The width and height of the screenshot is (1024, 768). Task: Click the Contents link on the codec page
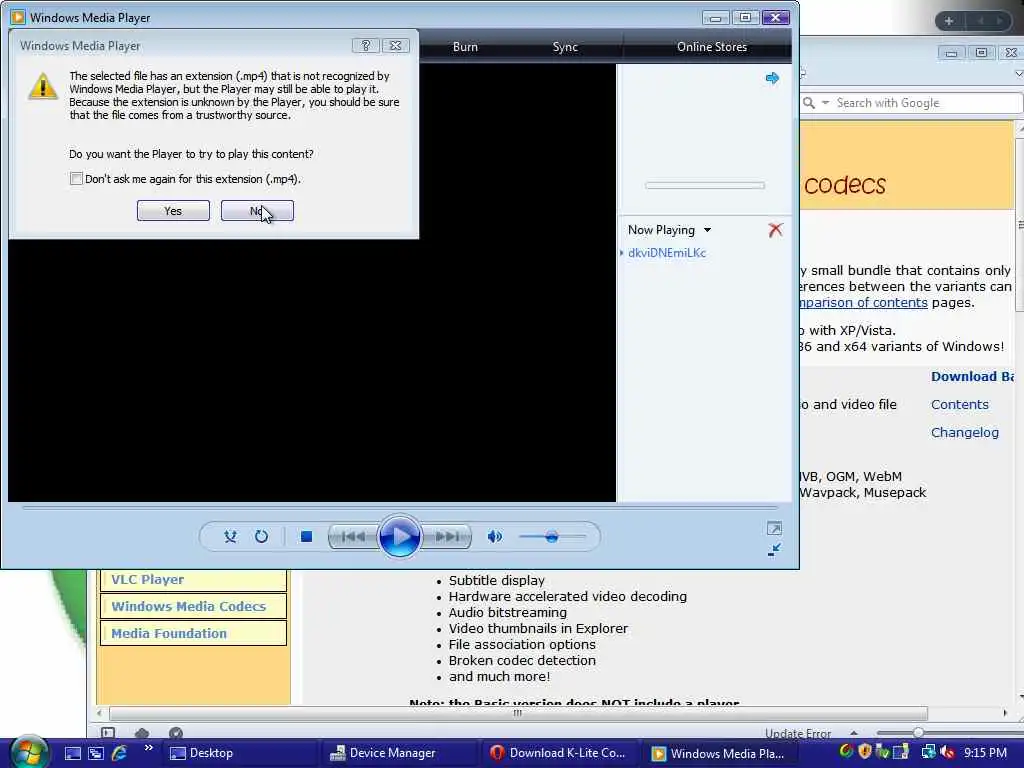[x=959, y=404]
